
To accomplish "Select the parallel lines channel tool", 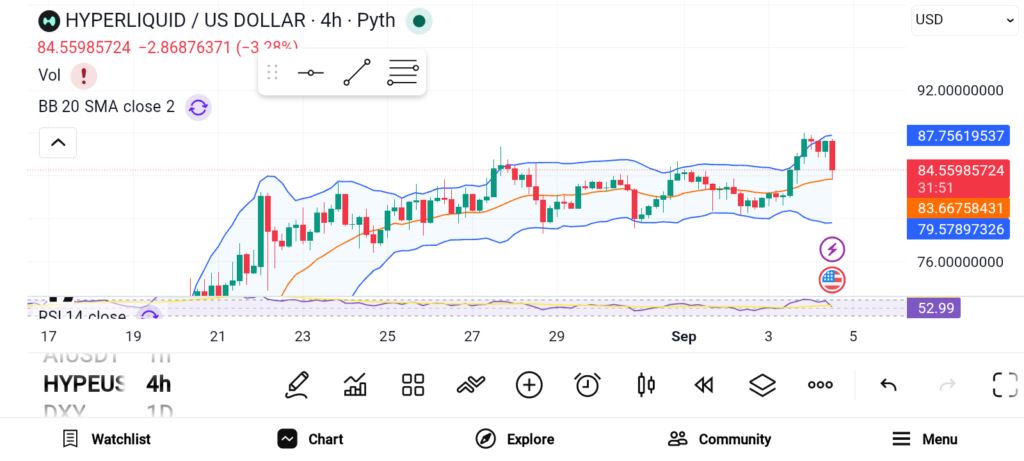I will click(402, 72).
